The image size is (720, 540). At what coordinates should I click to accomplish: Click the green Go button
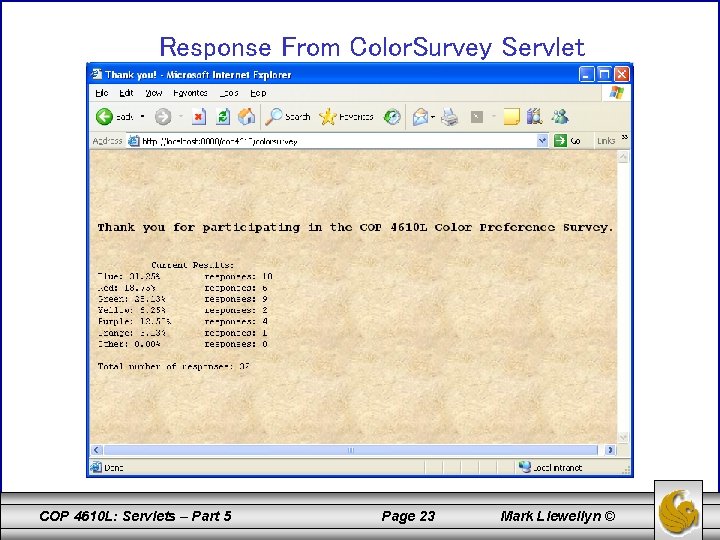coord(567,141)
